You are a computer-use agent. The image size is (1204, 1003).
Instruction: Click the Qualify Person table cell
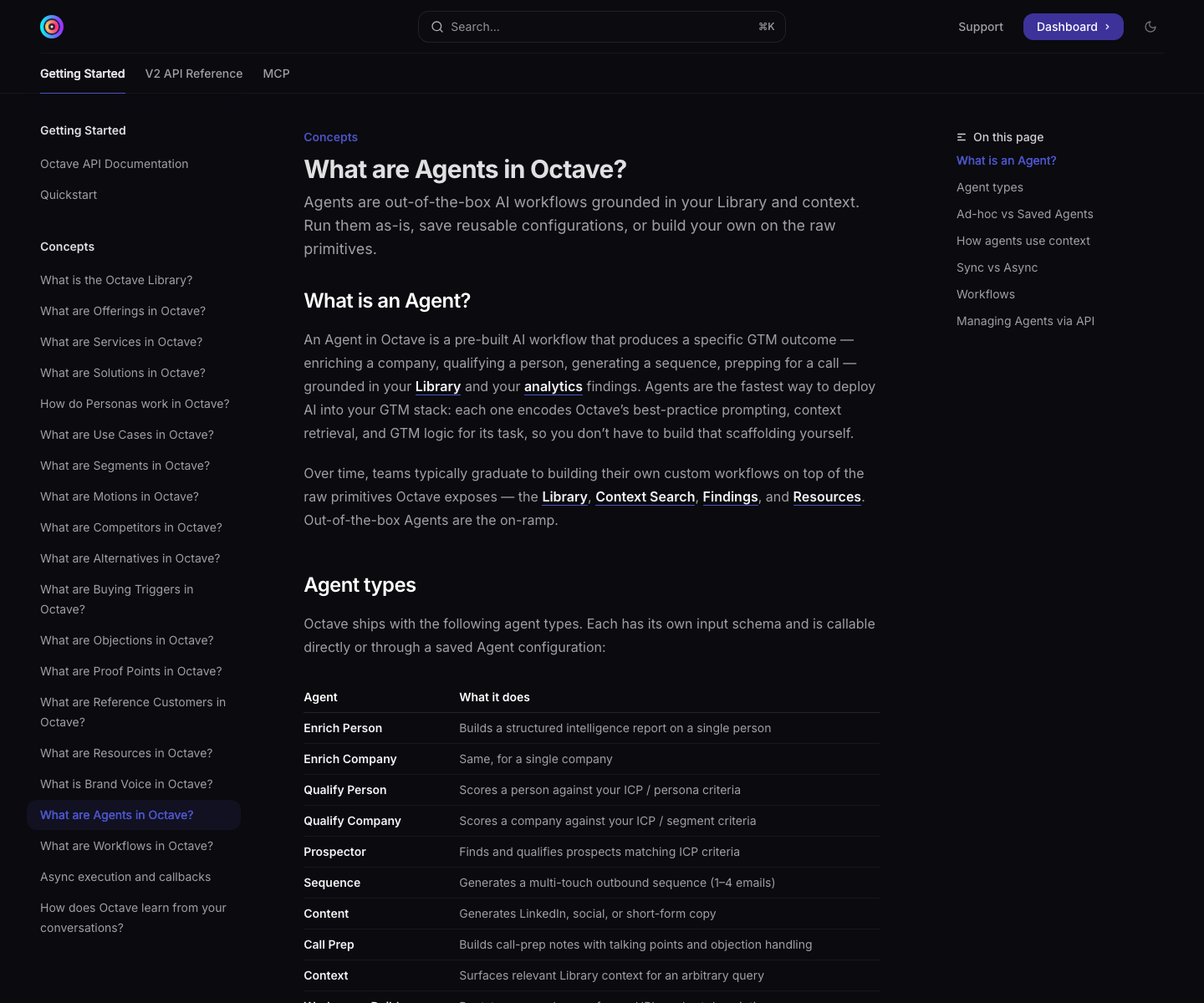tap(345, 790)
